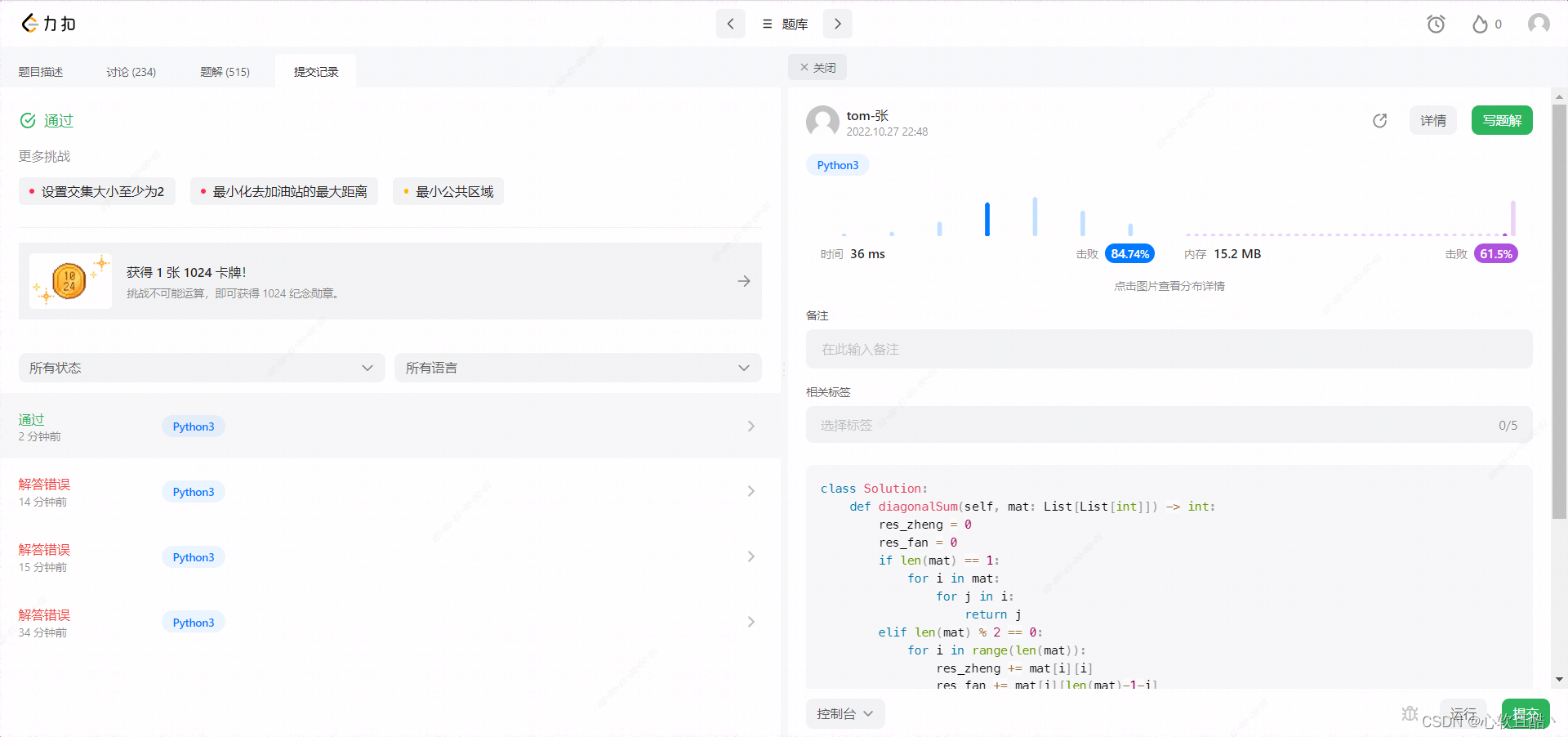
Task: Expand the 控制台 console panel
Action: coord(844,712)
